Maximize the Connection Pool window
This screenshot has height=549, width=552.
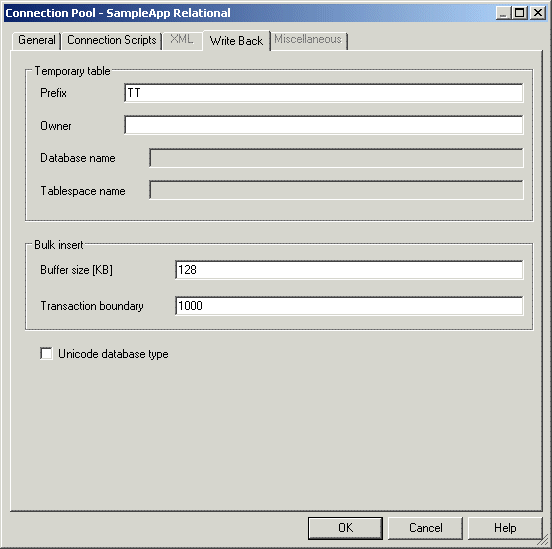tap(520, 13)
